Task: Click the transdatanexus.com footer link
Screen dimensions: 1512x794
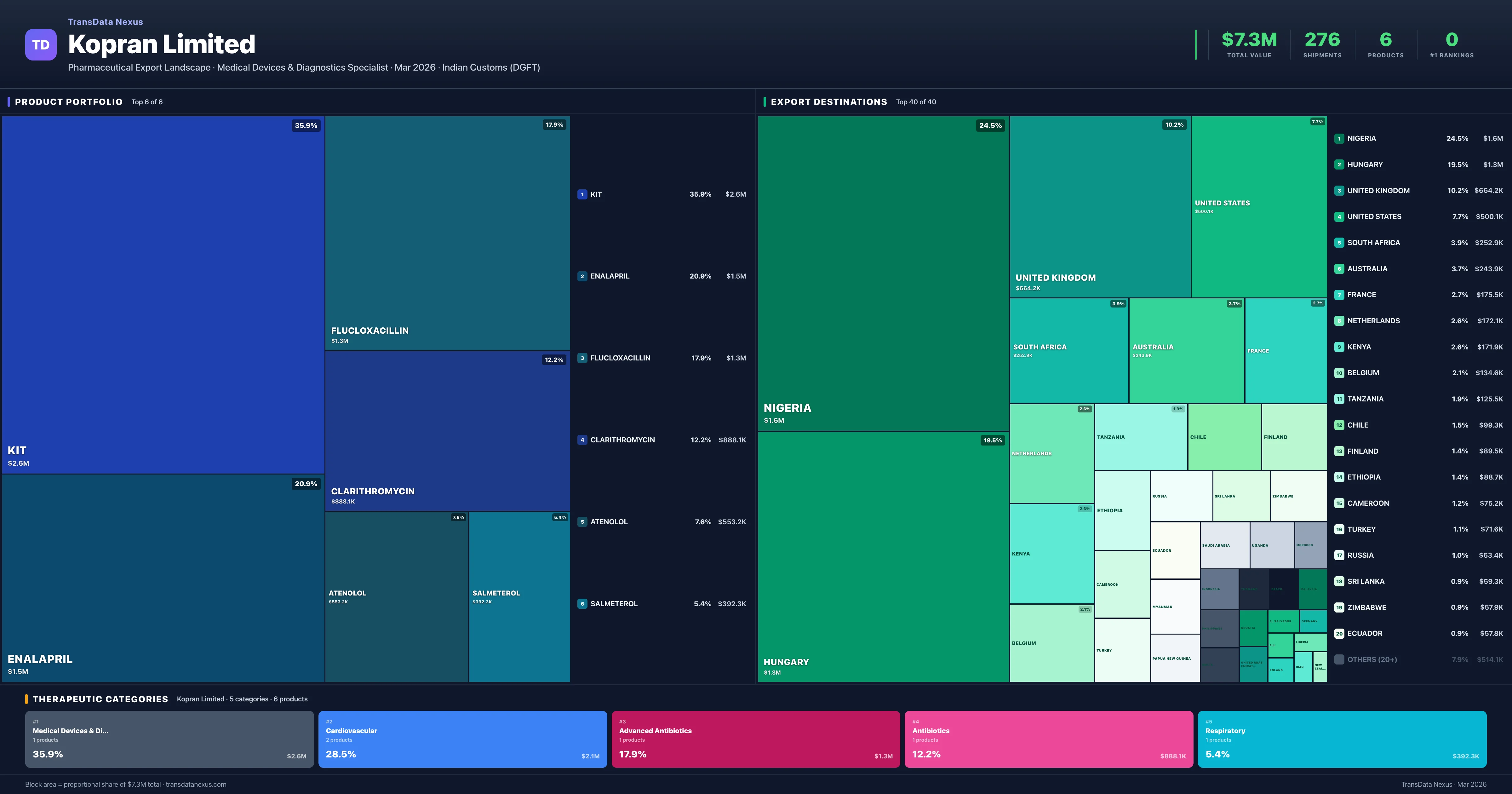Action: 197,784
